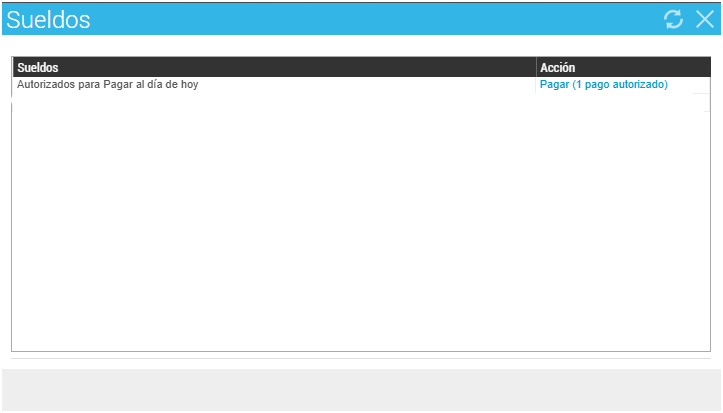Viewport: 723px width, 413px height.
Task: Click the Sueldos window title text
Action: [x=48, y=19]
